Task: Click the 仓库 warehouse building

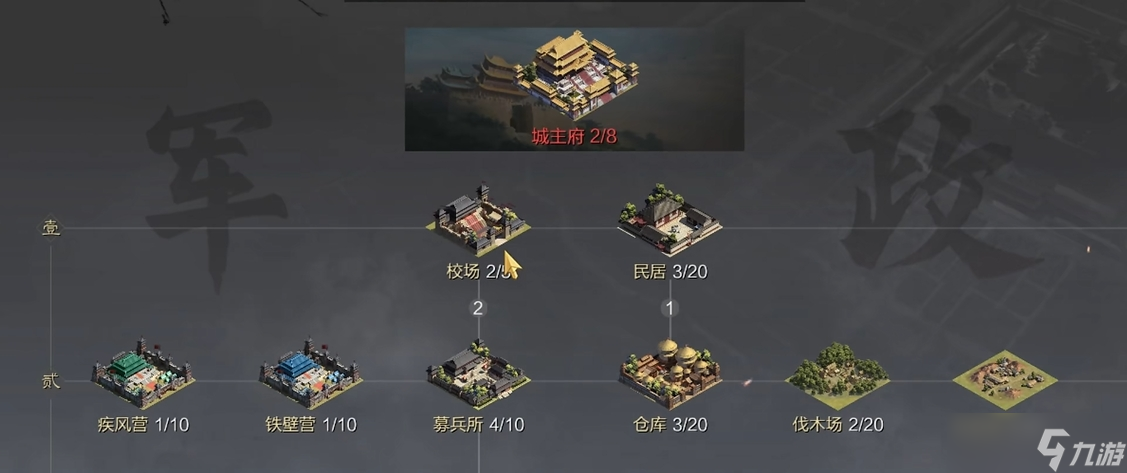Action: 670,374
